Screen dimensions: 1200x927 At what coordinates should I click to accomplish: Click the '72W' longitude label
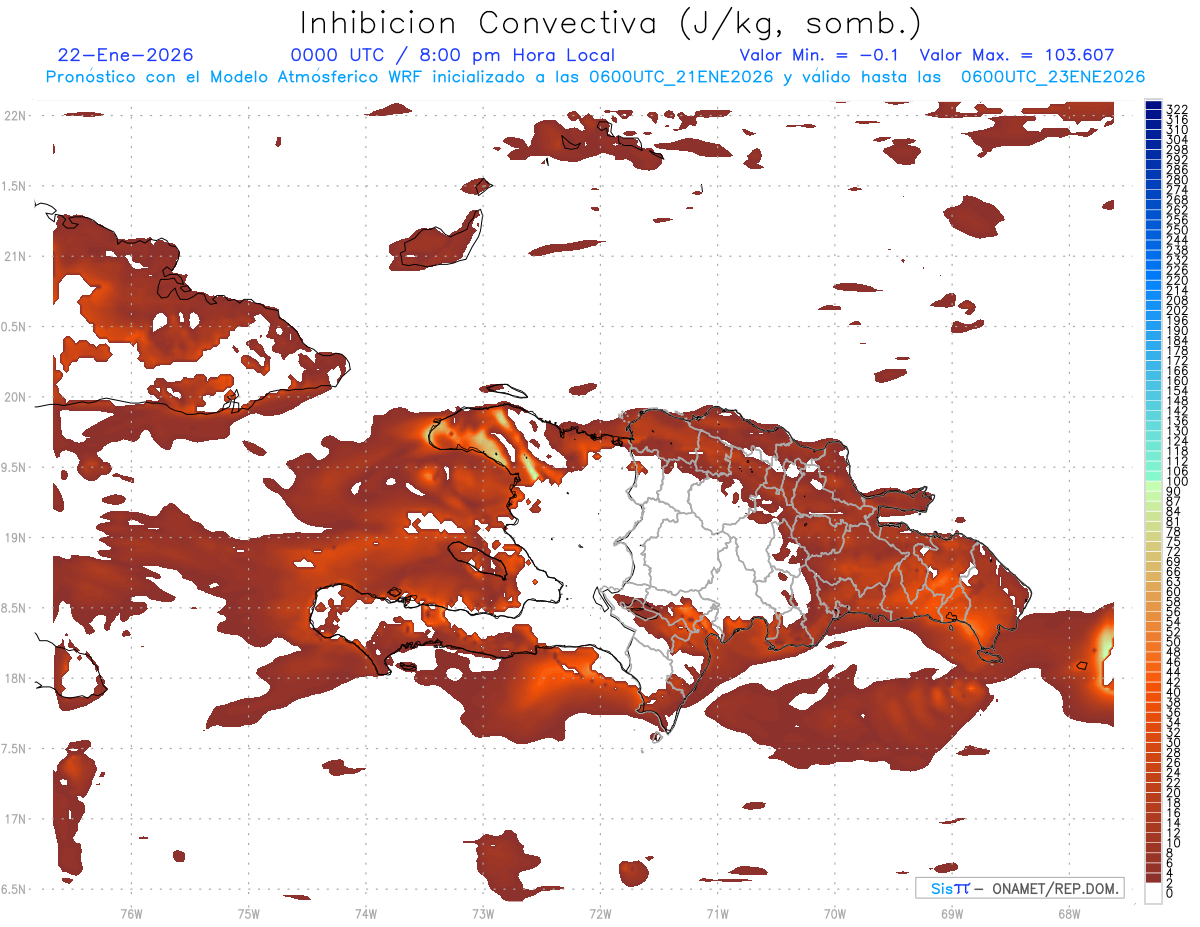tap(600, 912)
